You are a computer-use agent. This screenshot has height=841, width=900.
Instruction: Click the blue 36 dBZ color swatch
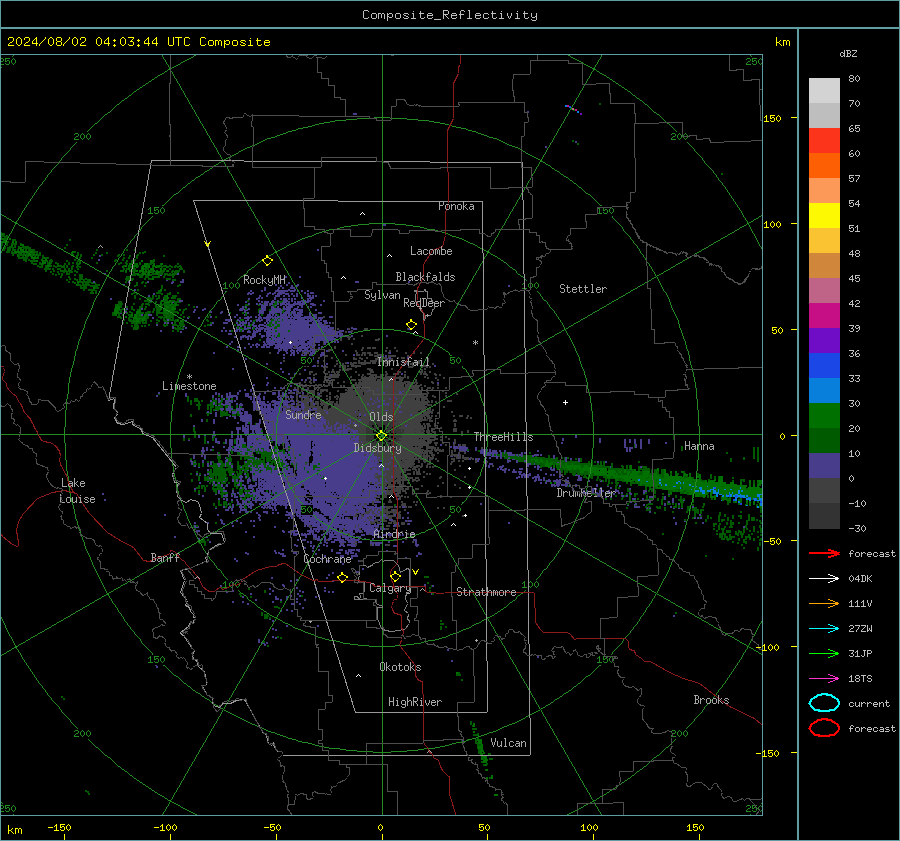824,365
